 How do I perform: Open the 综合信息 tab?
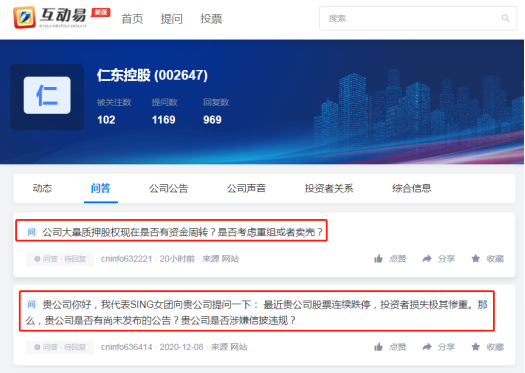pyautogui.click(x=411, y=188)
